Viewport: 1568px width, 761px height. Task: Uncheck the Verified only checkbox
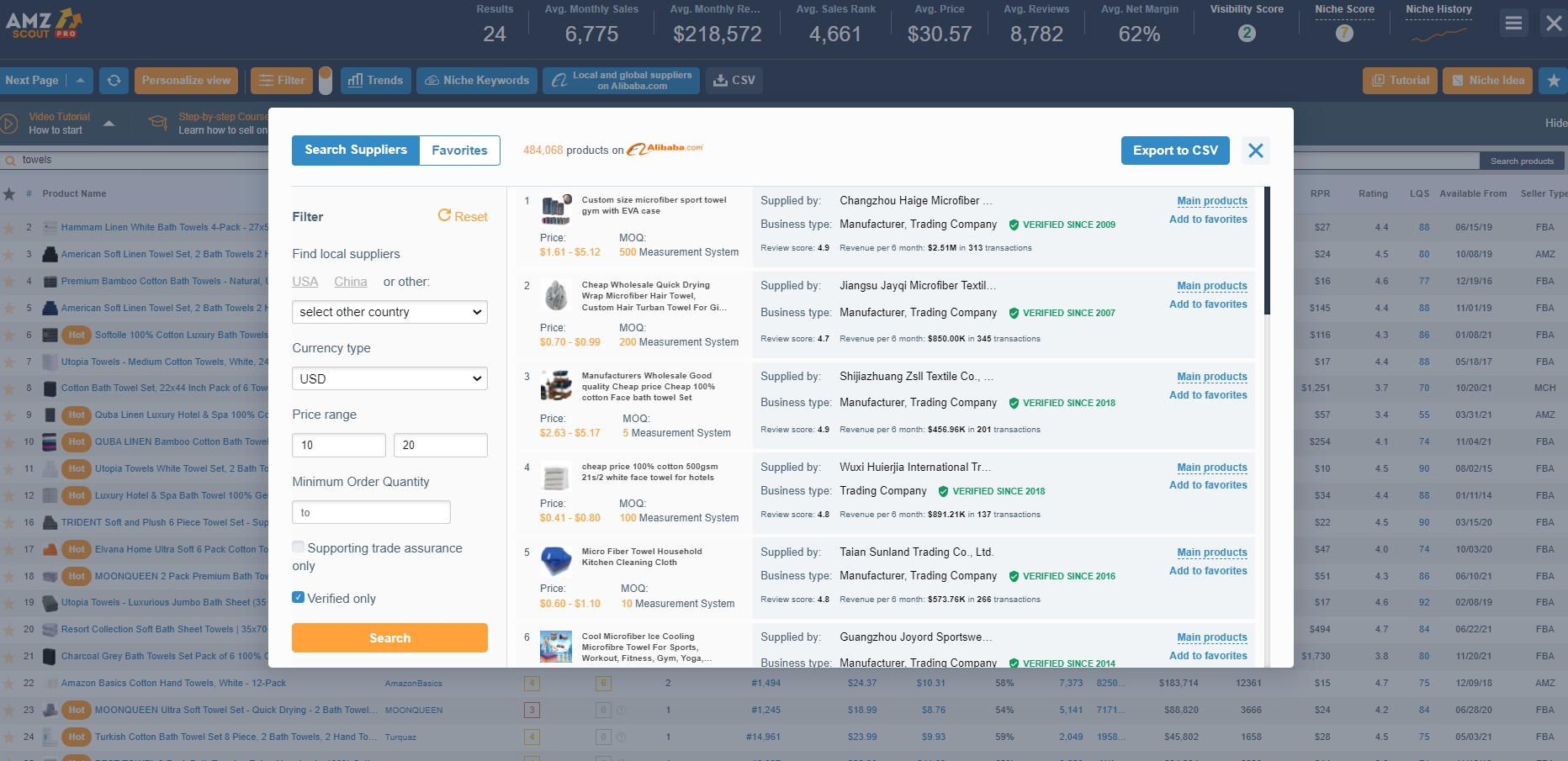click(299, 597)
